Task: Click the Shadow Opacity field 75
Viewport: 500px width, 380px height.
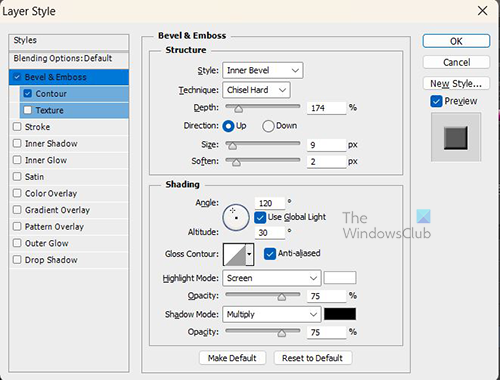Action: (326, 332)
